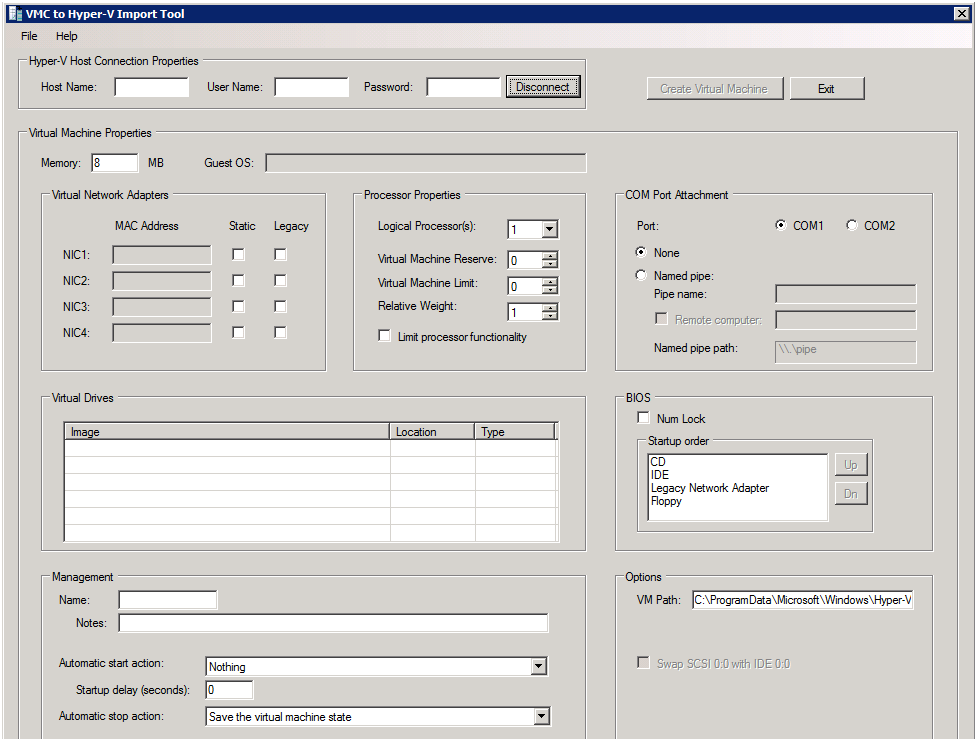Click the Pipe name field
The image size is (977, 741).
(x=846, y=294)
